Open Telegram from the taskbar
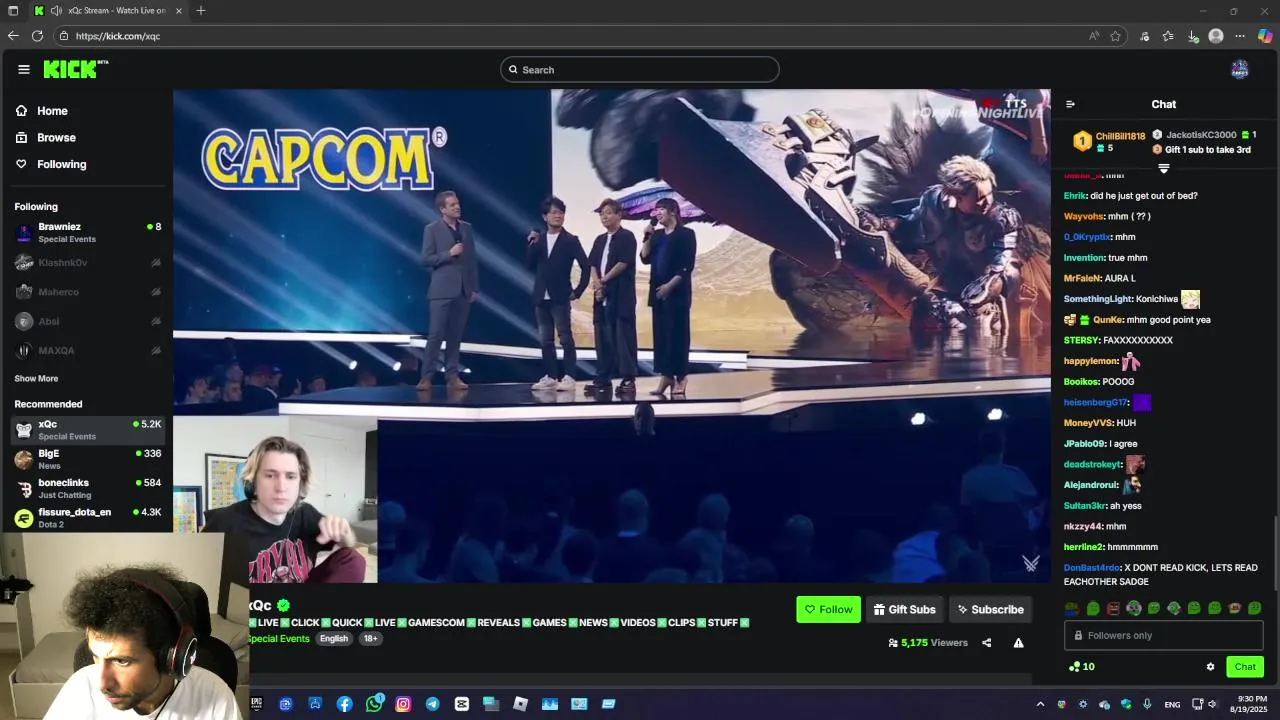Image resolution: width=1280 pixels, height=720 pixels. click(x=432, y=704)
